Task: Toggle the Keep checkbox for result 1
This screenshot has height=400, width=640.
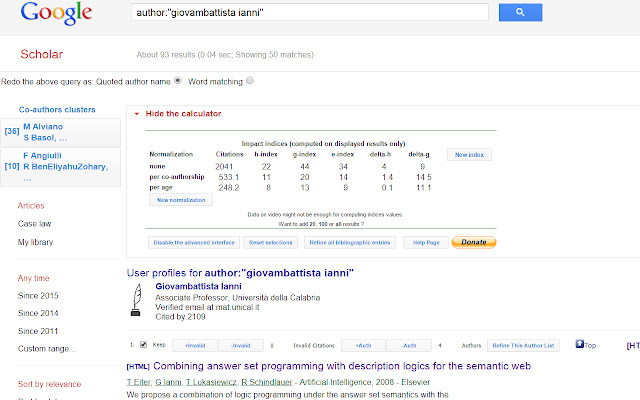Action: (x=143, y=344)
